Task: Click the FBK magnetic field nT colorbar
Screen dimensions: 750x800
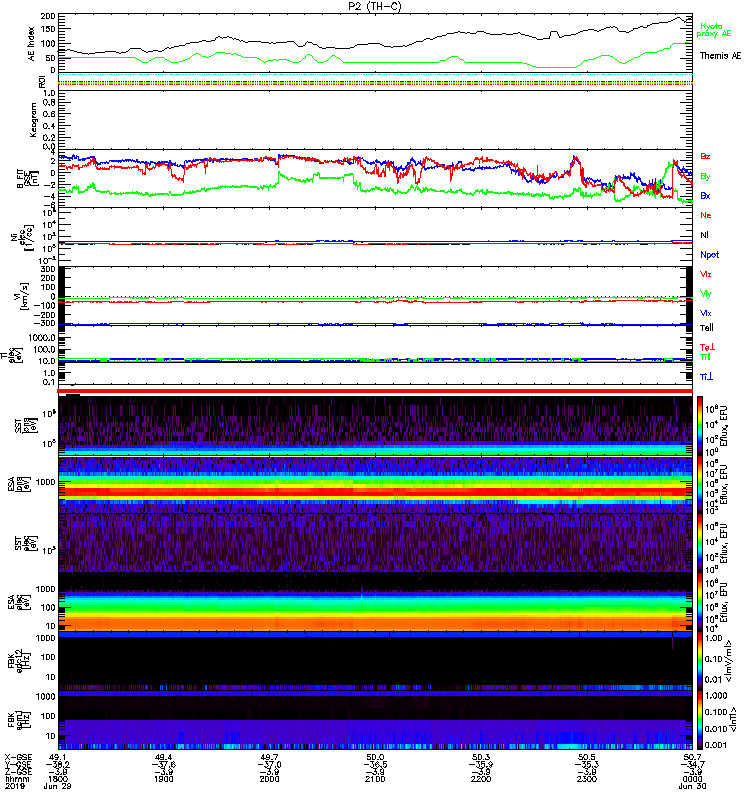Action: [700, 720]
